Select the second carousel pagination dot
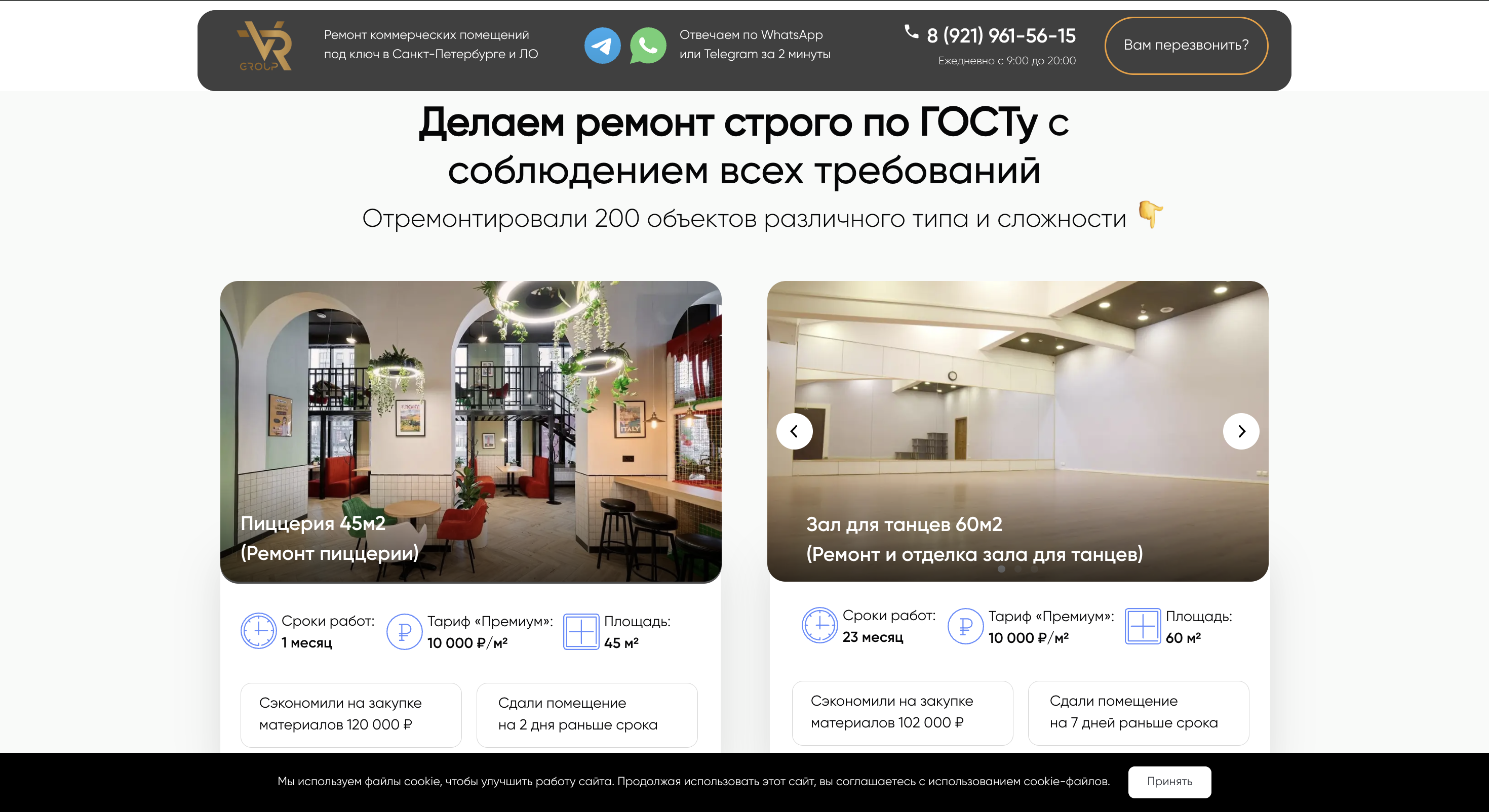 (1018, 570)
